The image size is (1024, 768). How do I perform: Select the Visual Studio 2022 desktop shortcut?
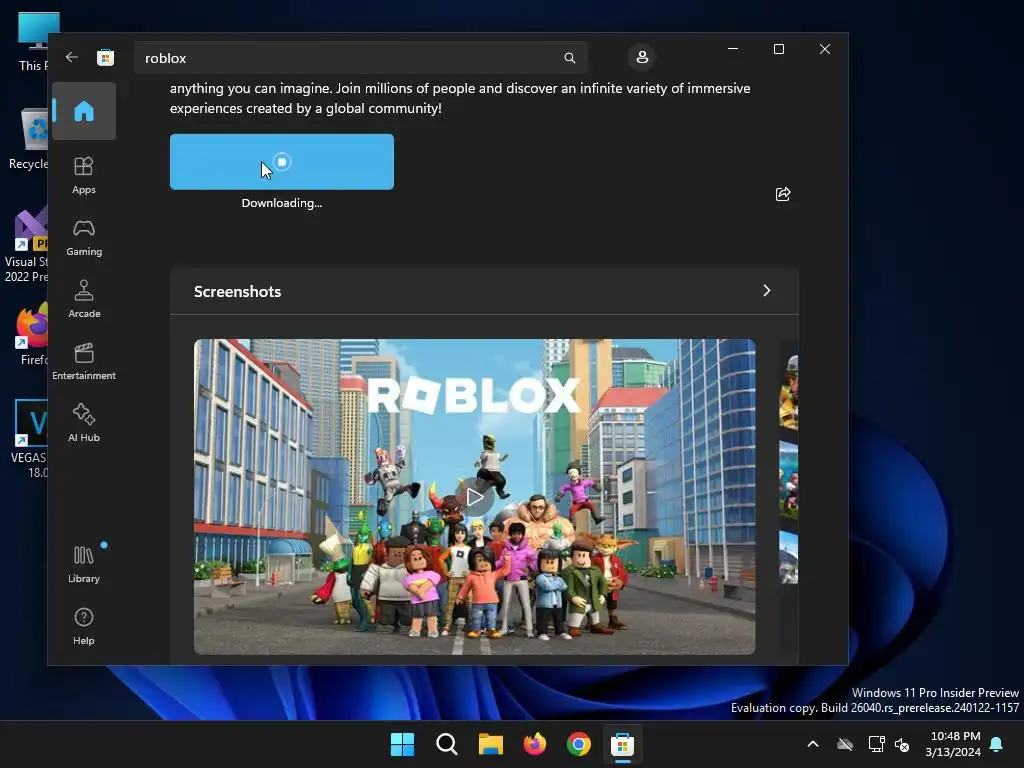pyautogui.click(x=26, y=245)
